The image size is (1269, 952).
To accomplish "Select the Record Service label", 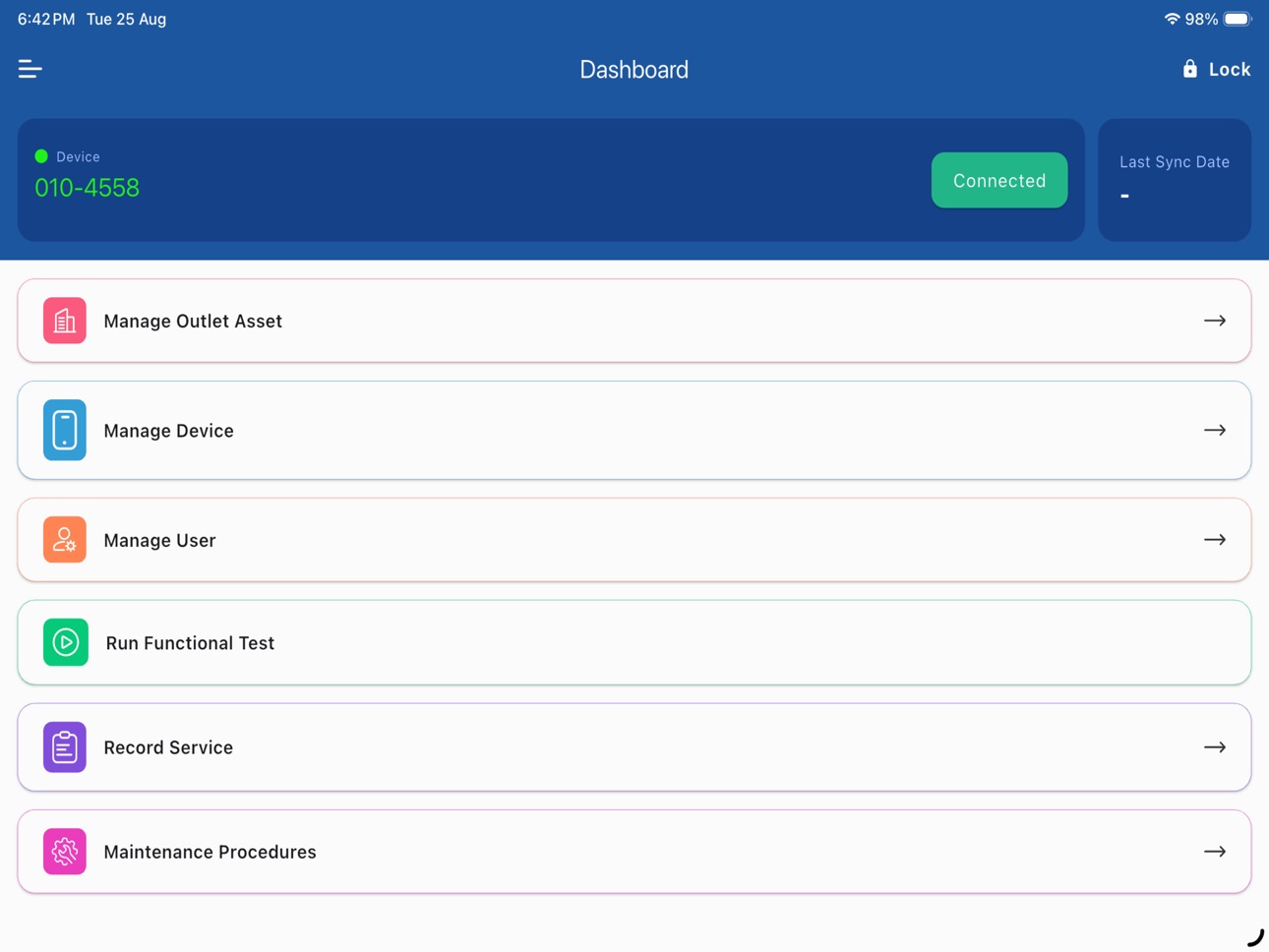I will coord(168,747).
